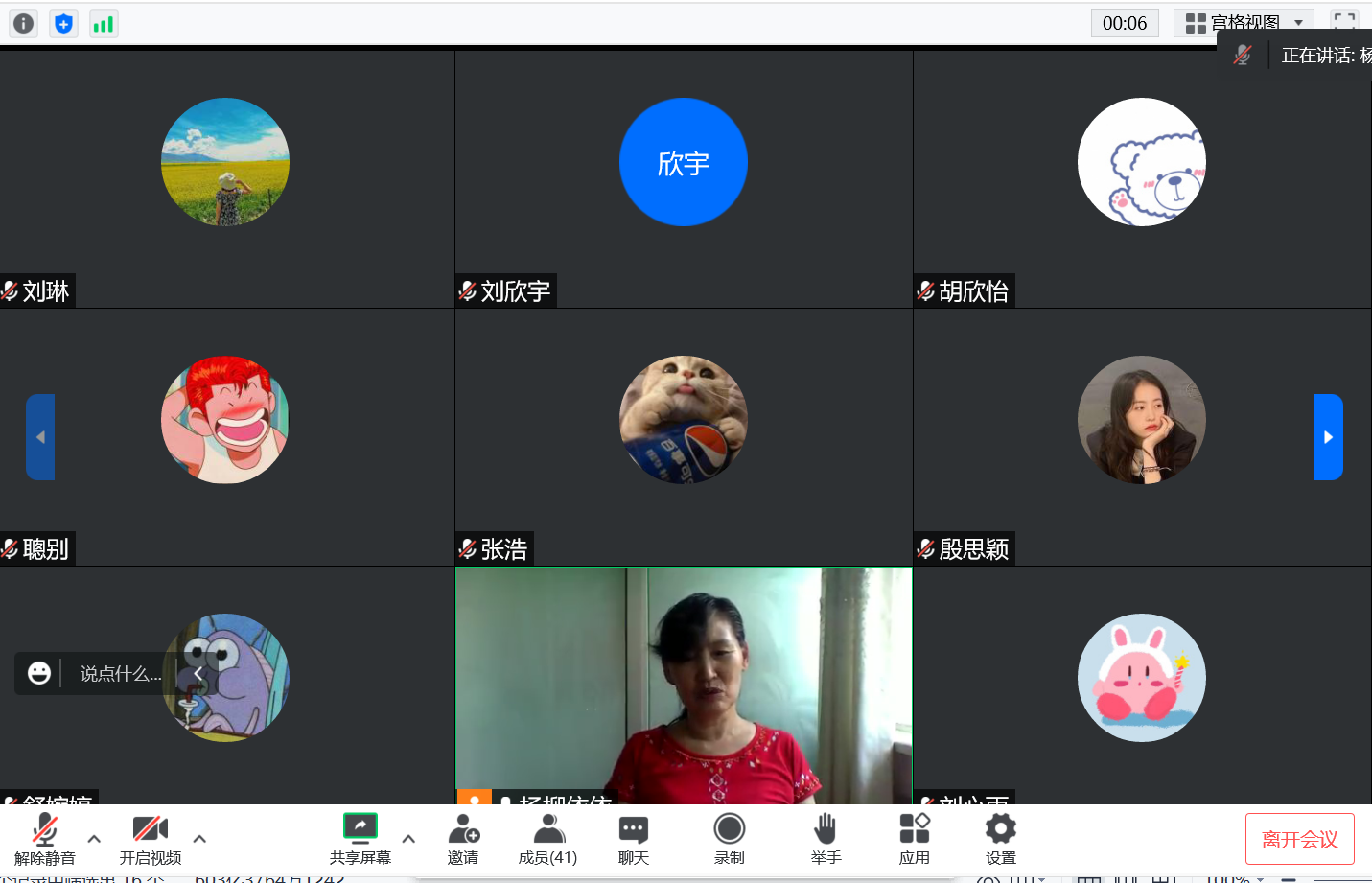Check the network signal status icon
Screen dimensions: 1372x883
[104, 24]
